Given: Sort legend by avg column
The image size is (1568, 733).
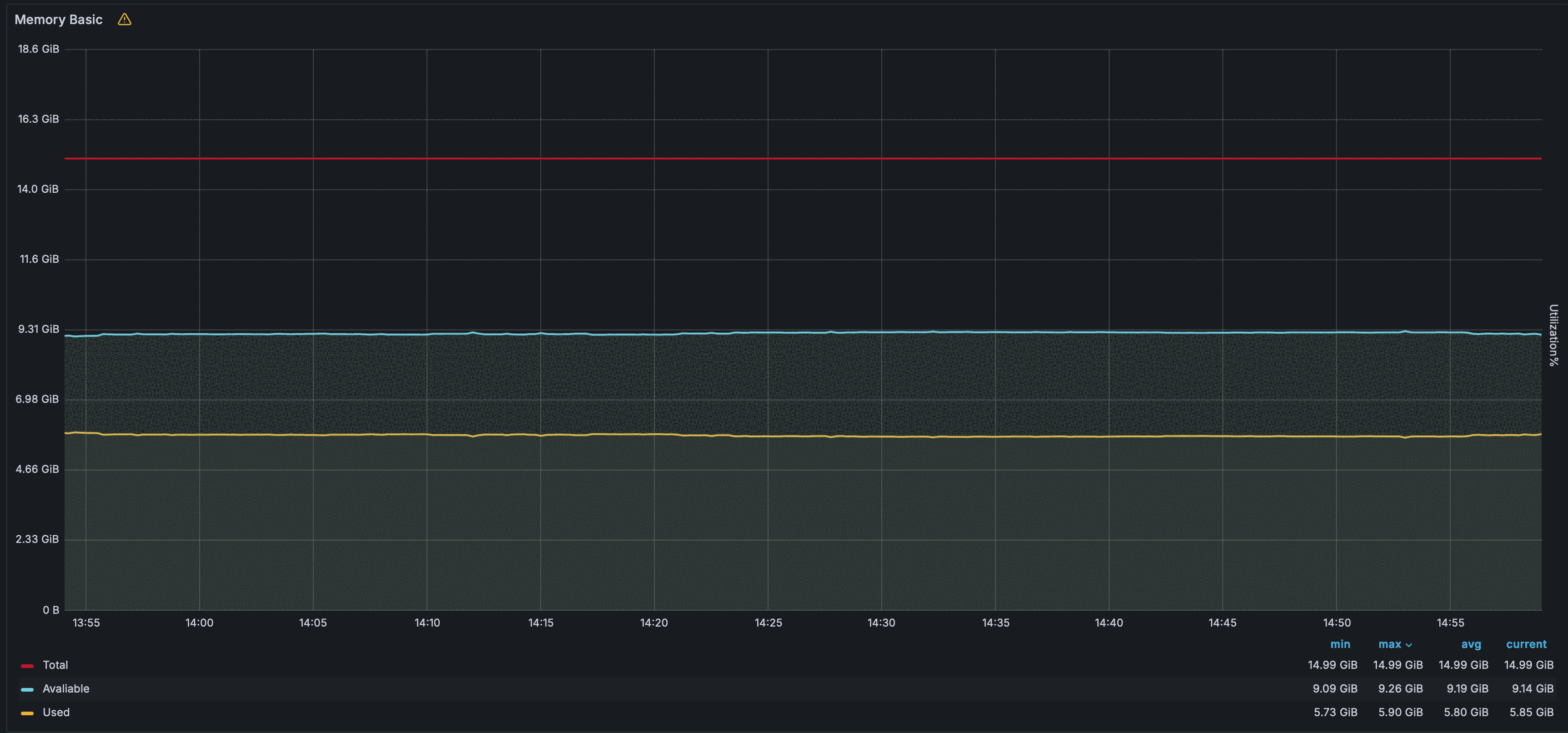Looking at the screenshot, I should click(x=1471, y=644).
